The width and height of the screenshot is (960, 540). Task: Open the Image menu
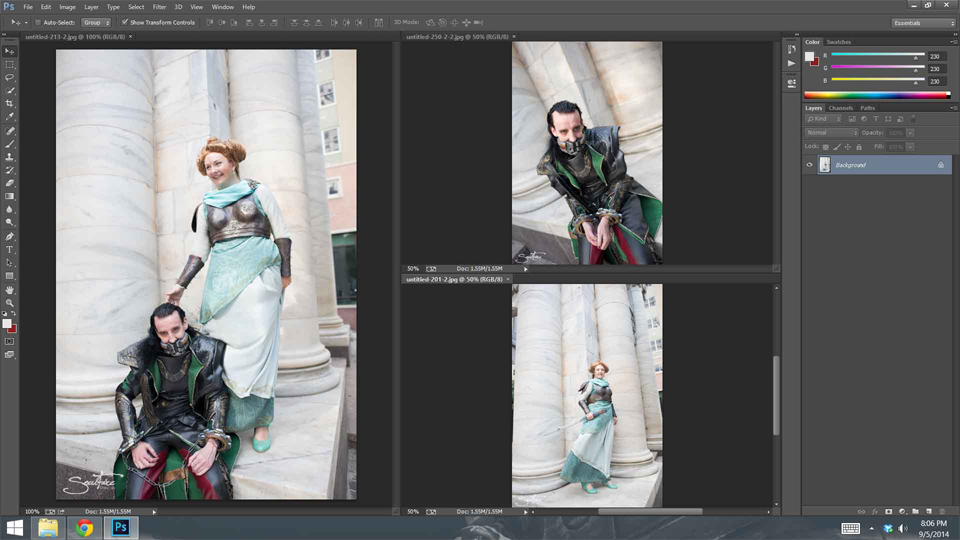coord(67,7)
